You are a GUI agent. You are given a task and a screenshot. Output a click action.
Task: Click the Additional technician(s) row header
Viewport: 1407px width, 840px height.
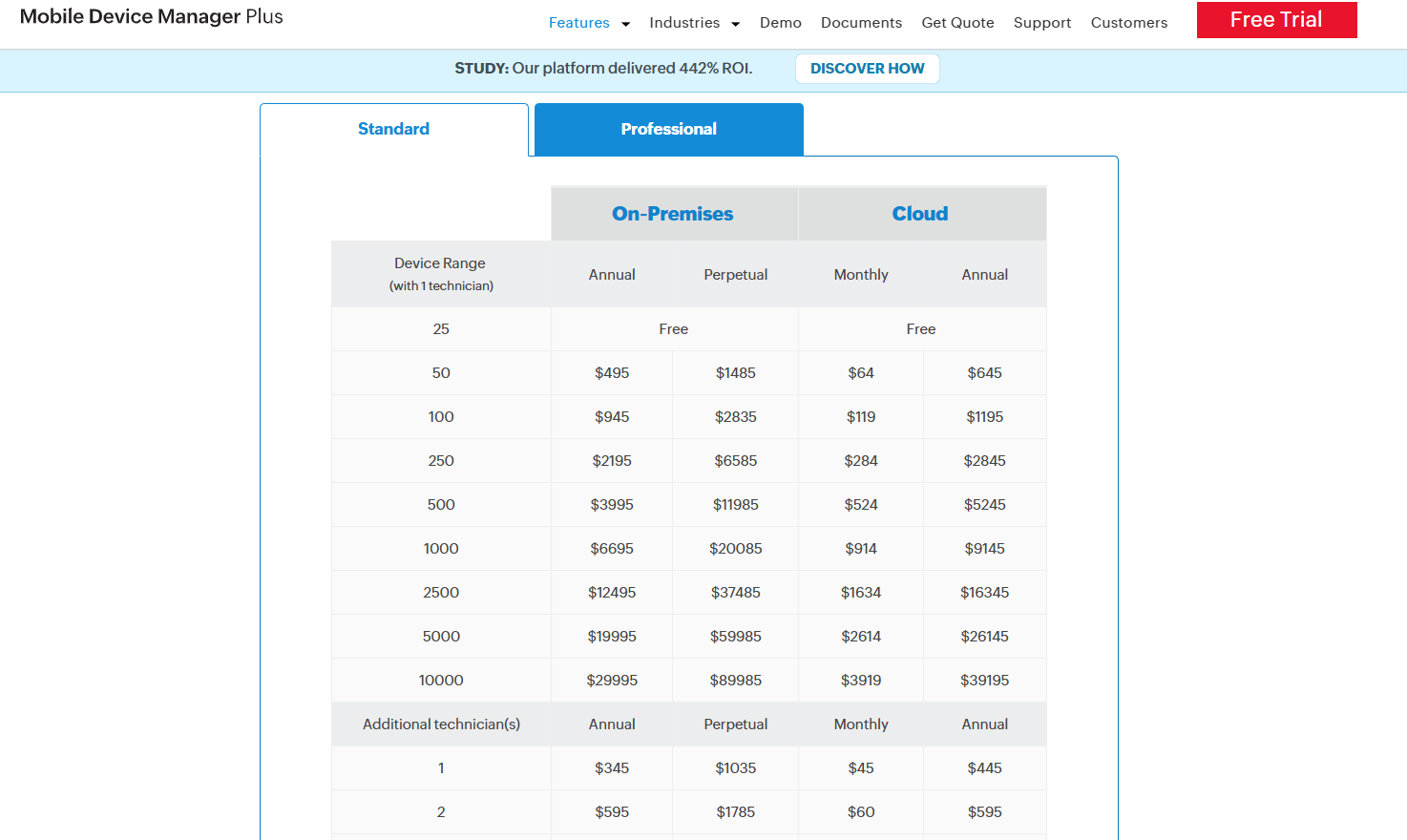(x=441, y=724)
